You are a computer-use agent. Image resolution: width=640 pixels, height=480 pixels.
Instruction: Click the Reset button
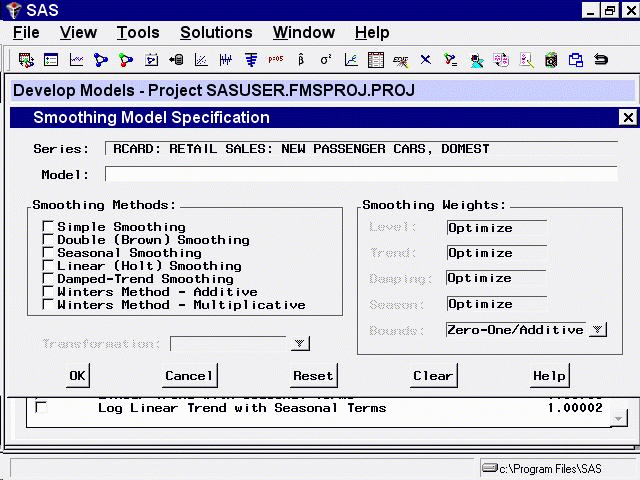click(x=313, y=376)
